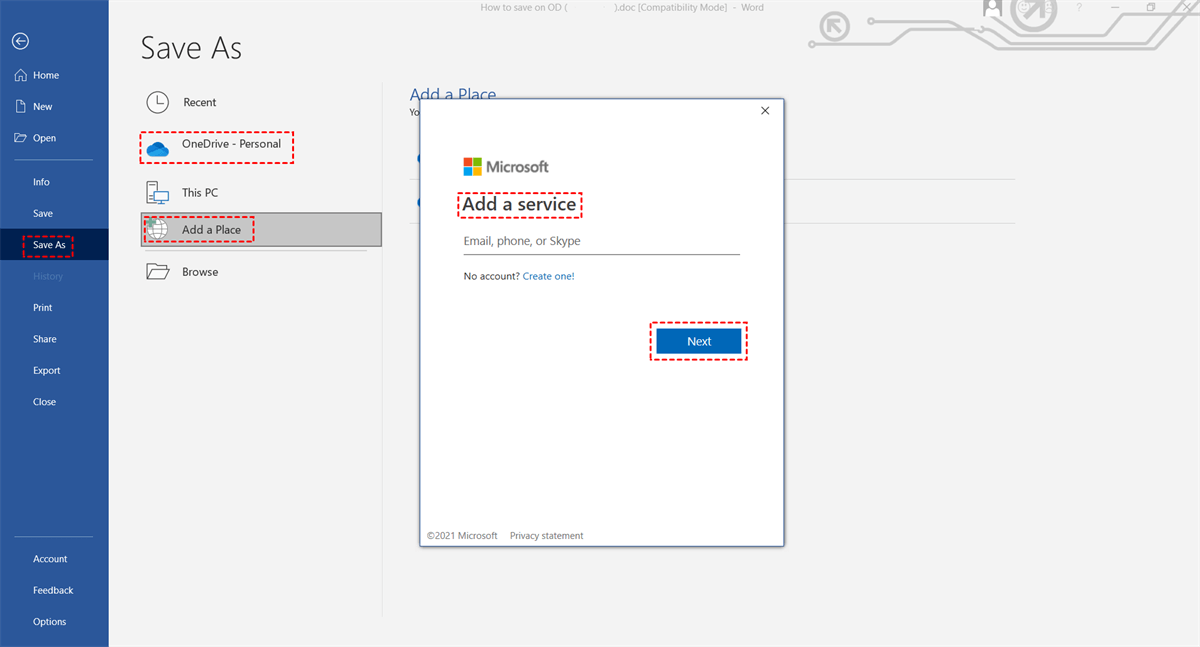This screenshot has height=647, width=1200.
Task: Click the Help question mark in the title bar
Action: coord(1079,8)
